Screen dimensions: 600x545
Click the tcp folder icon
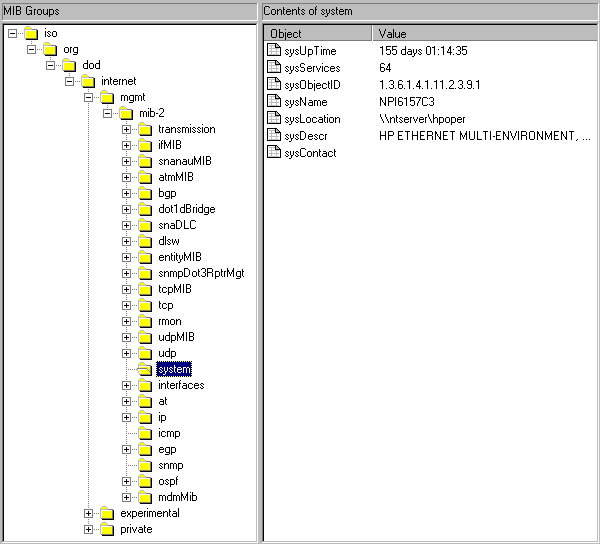tap(145, 306)
